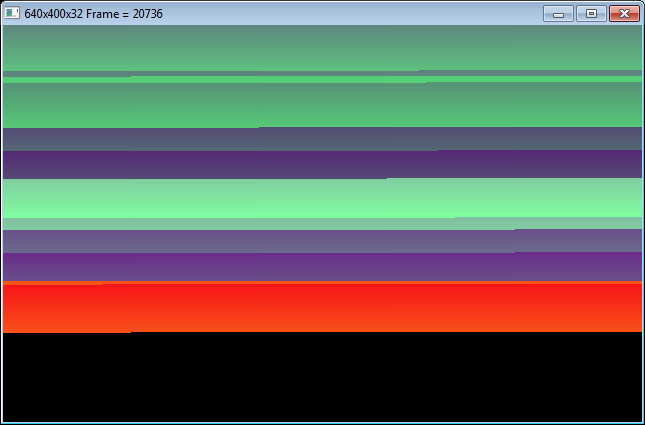This screenshot has height=425, width=645.
Task: Close the 640x400x32 Frame window
Action: [x=624, y=14]
